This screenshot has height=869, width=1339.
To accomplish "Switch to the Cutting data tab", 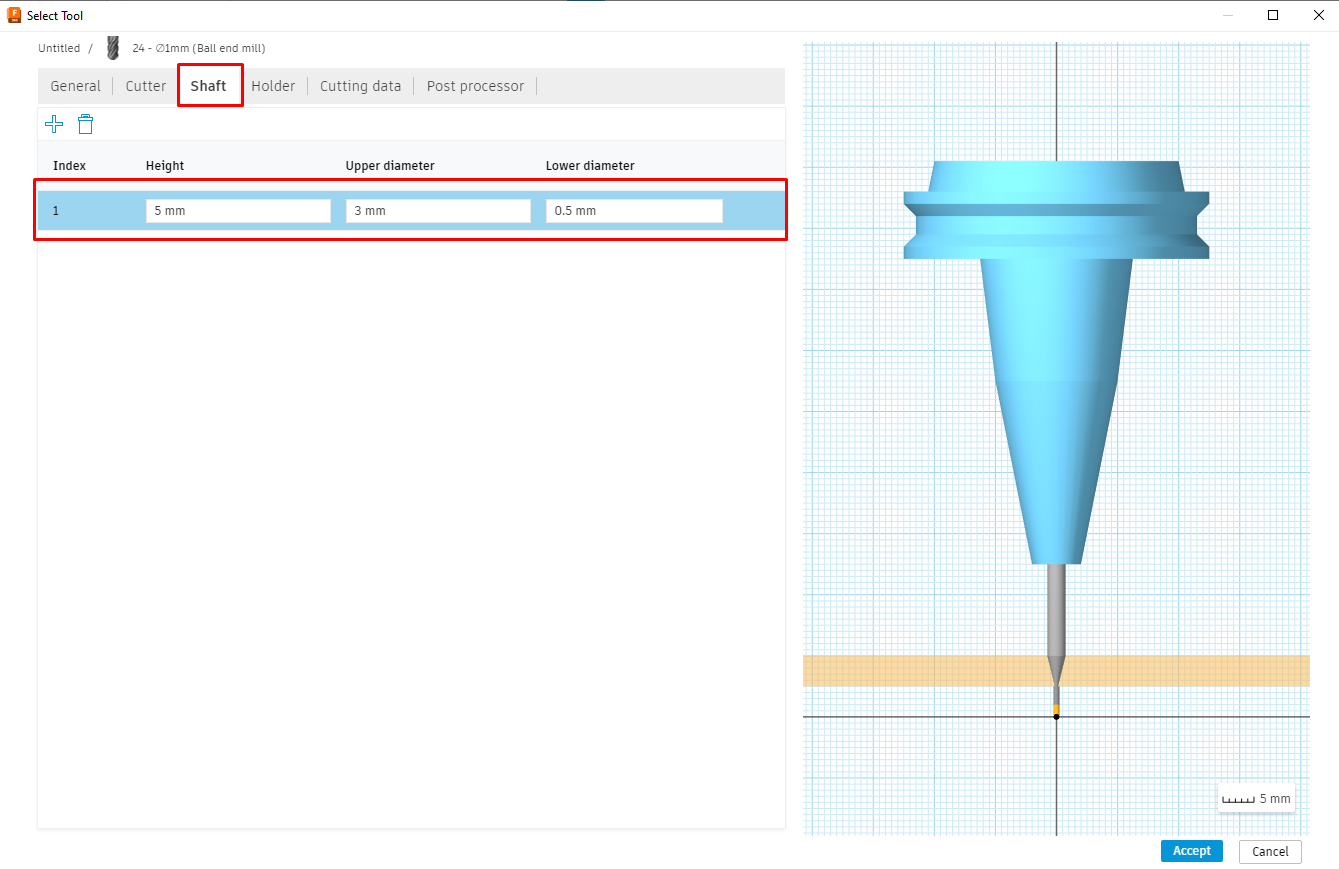I will click(360, 85).
